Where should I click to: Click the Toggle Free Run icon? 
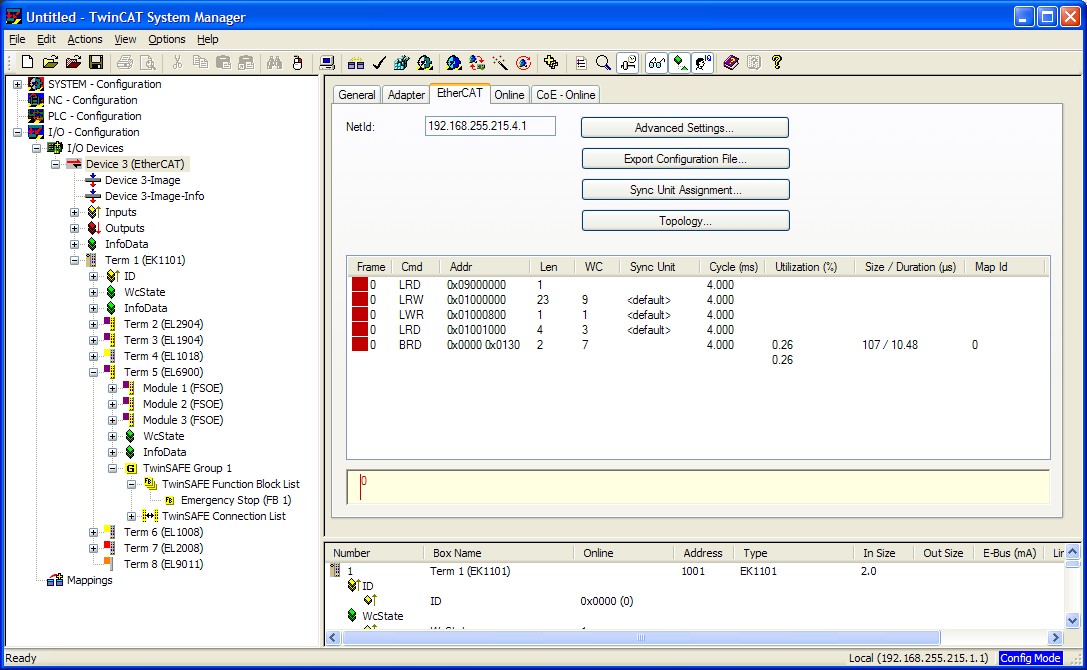point(523,62)
